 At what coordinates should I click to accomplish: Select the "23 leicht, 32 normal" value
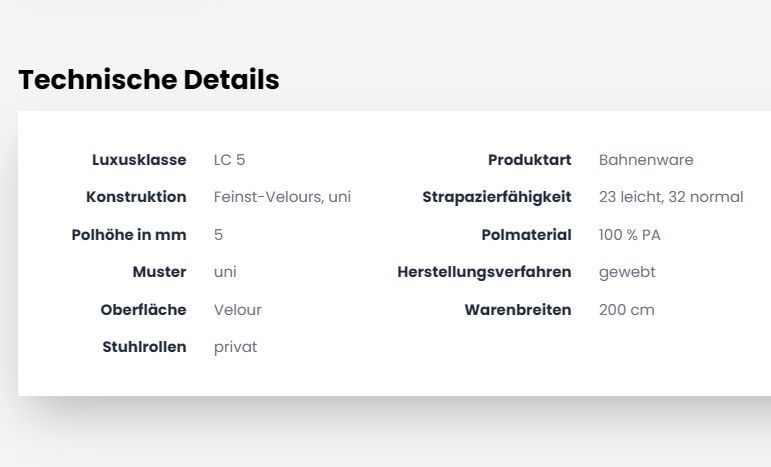671,197
